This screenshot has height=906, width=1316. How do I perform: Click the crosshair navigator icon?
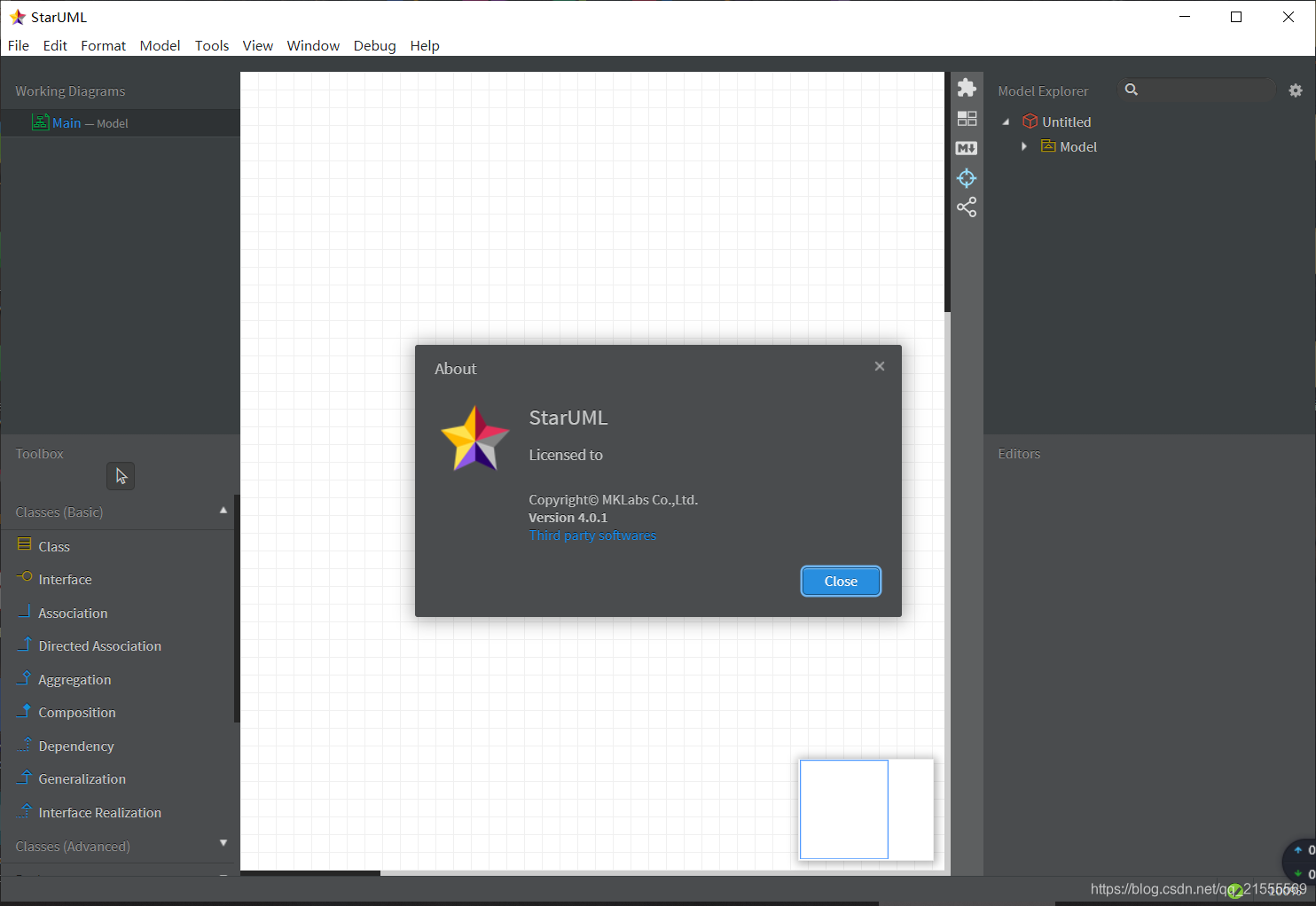click(x=967, y=178)
